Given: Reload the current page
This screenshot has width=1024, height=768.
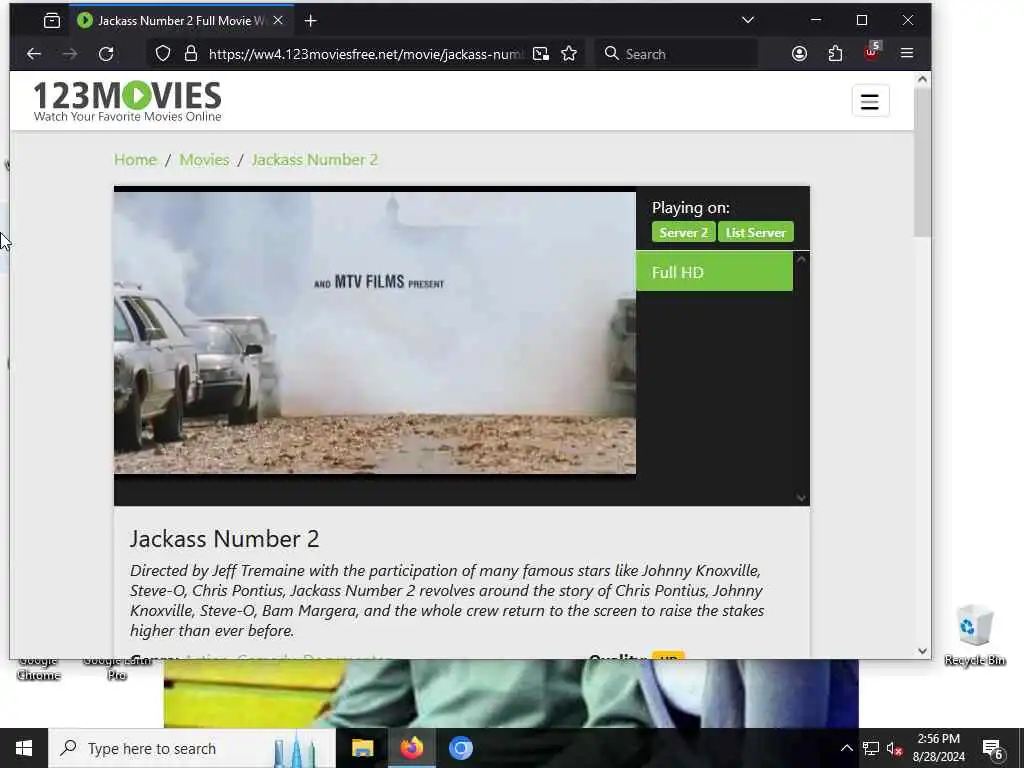Looking at the screenshot, I should 106,54.
